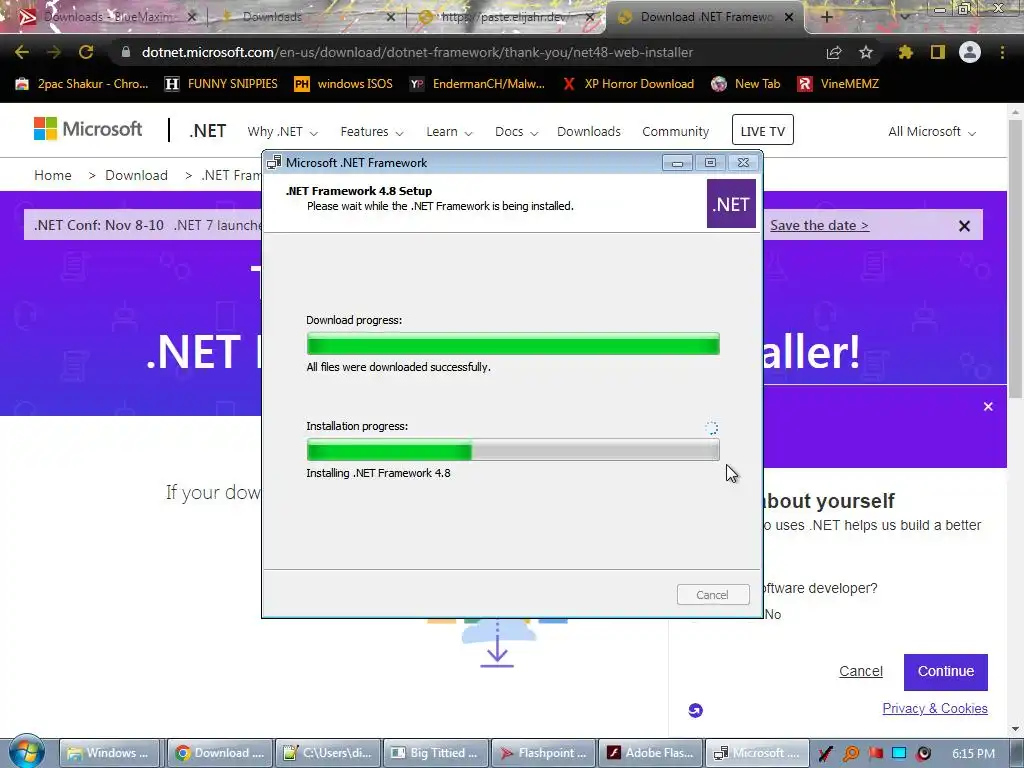The image size is (1024, 768).
Task: Click the .NET purple logo in setup
Action: pos(731,204)
